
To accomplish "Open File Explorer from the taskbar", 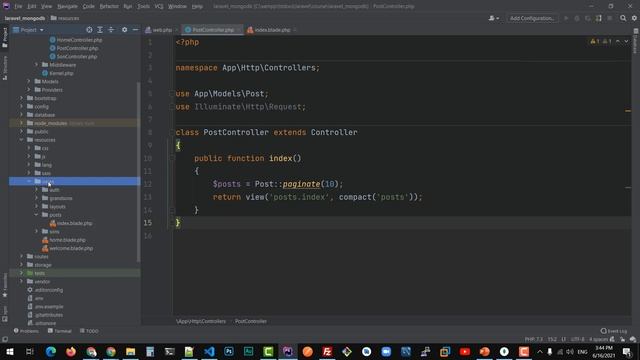I will click(x=131, y=351).
